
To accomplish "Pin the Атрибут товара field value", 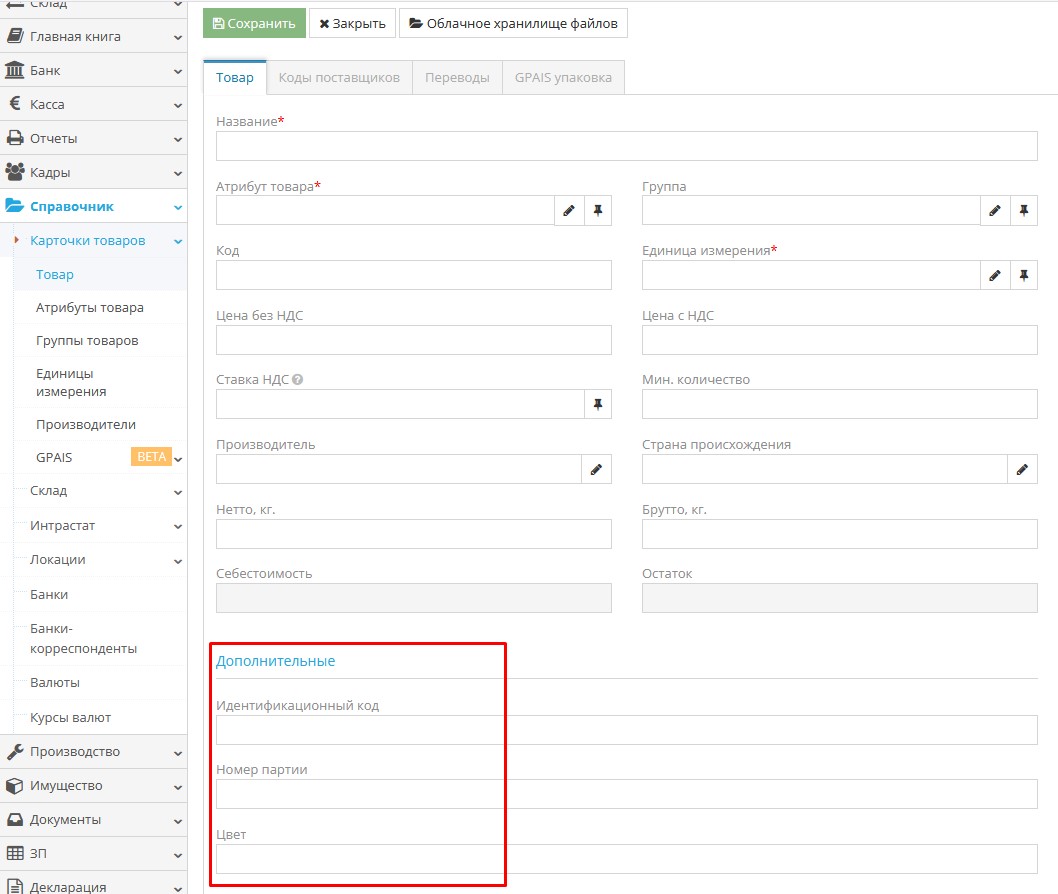I will 598,211.
